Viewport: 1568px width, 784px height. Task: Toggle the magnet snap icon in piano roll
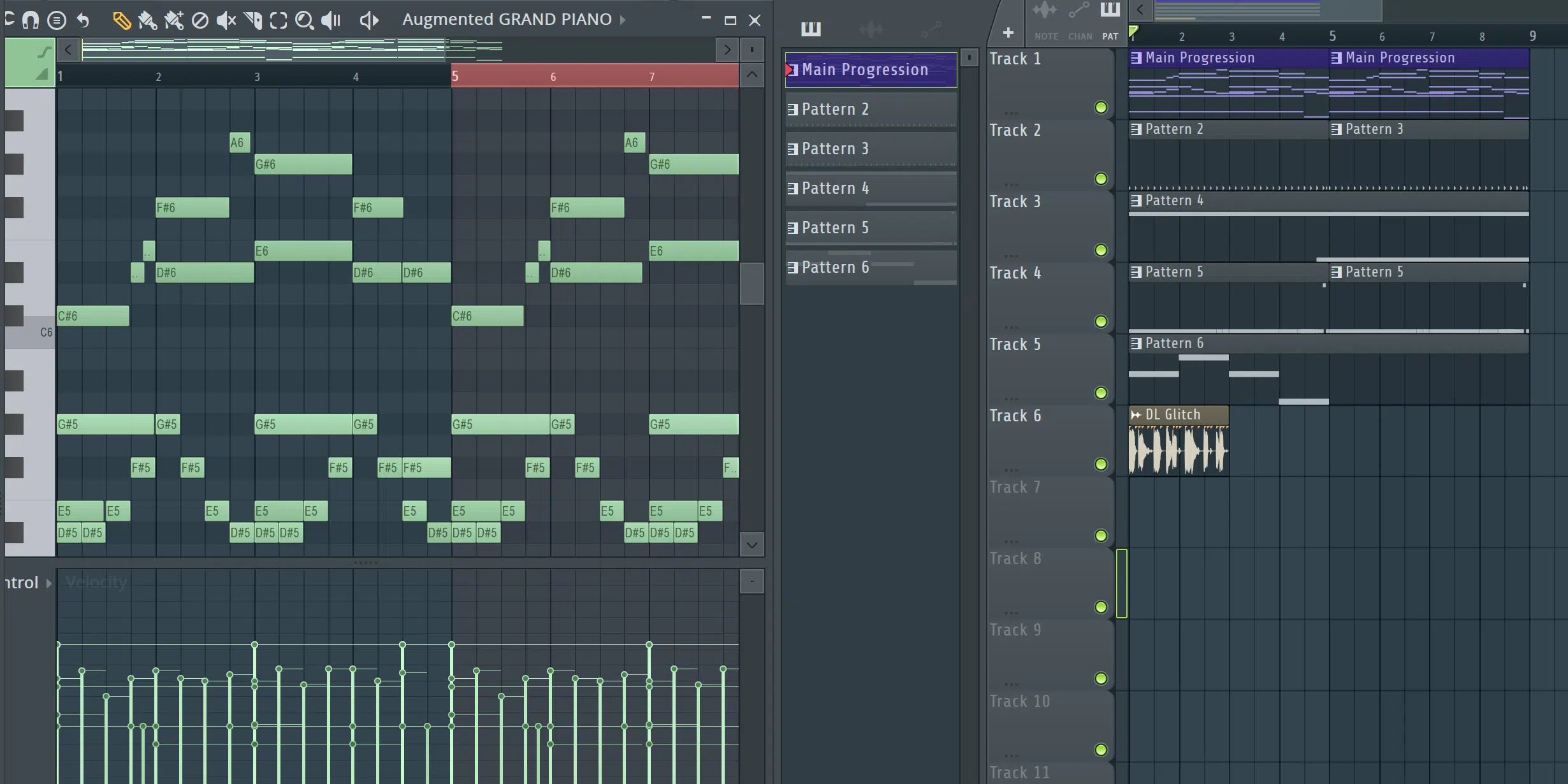(x=30, y=20)
